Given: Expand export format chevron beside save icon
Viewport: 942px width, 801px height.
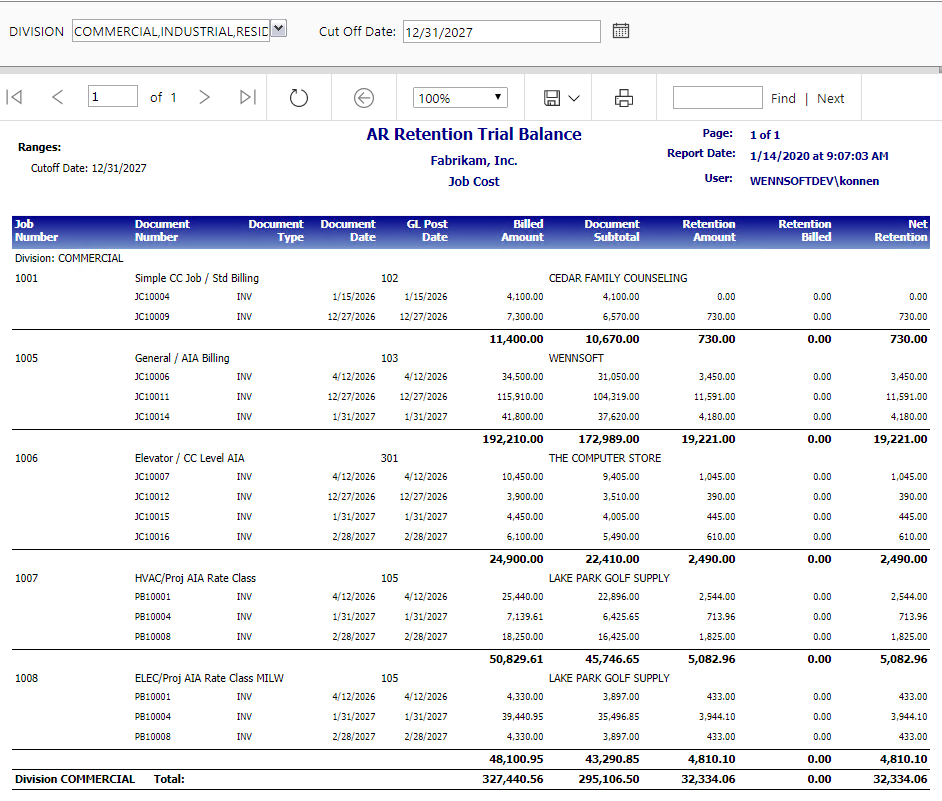Looking at the screenshot, I should pyautogui.click(x=574, y=98).
